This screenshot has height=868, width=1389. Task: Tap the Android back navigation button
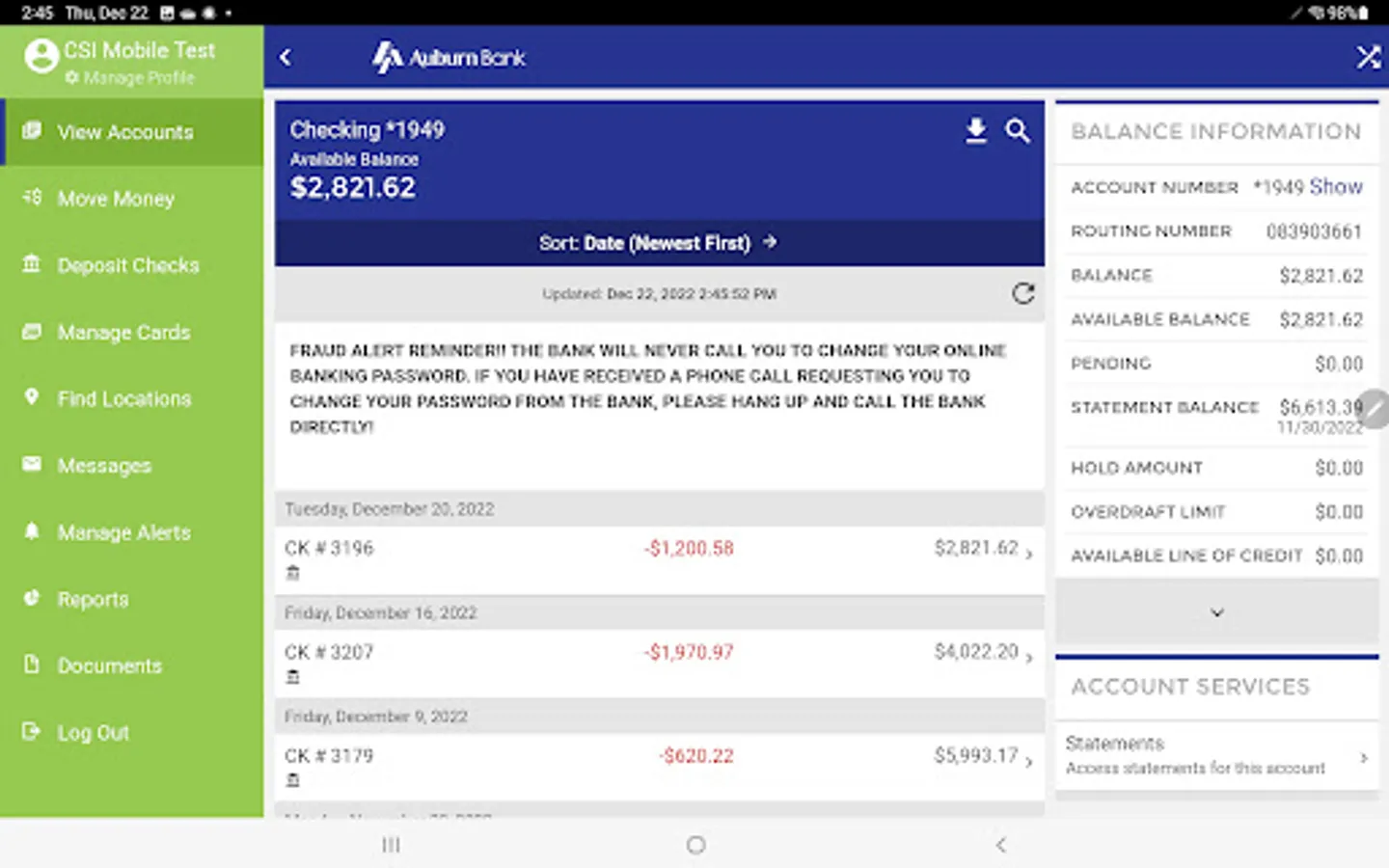click(x=1000, y=845)
